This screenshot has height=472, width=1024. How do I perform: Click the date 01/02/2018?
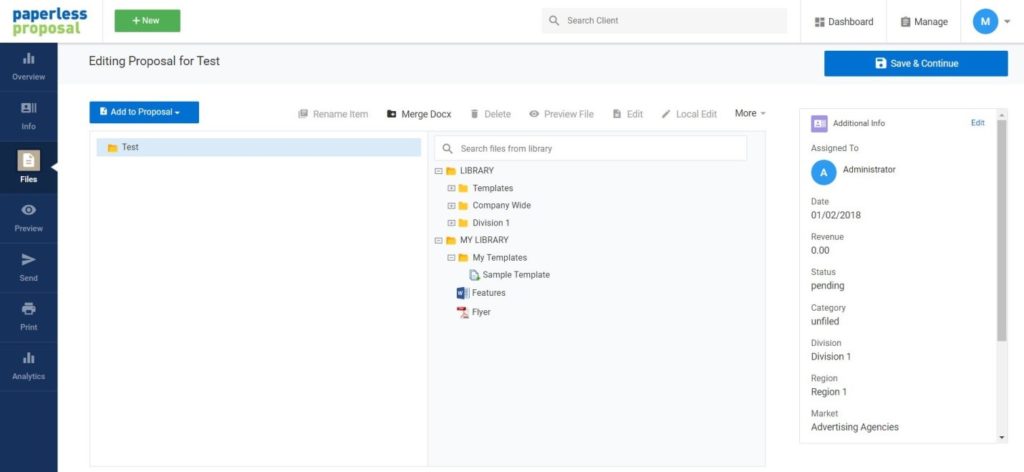836,215
